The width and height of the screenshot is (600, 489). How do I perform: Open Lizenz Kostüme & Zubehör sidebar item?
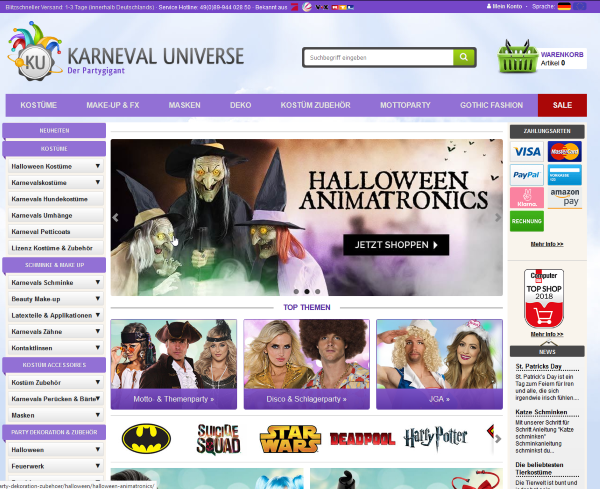point(56,248)
